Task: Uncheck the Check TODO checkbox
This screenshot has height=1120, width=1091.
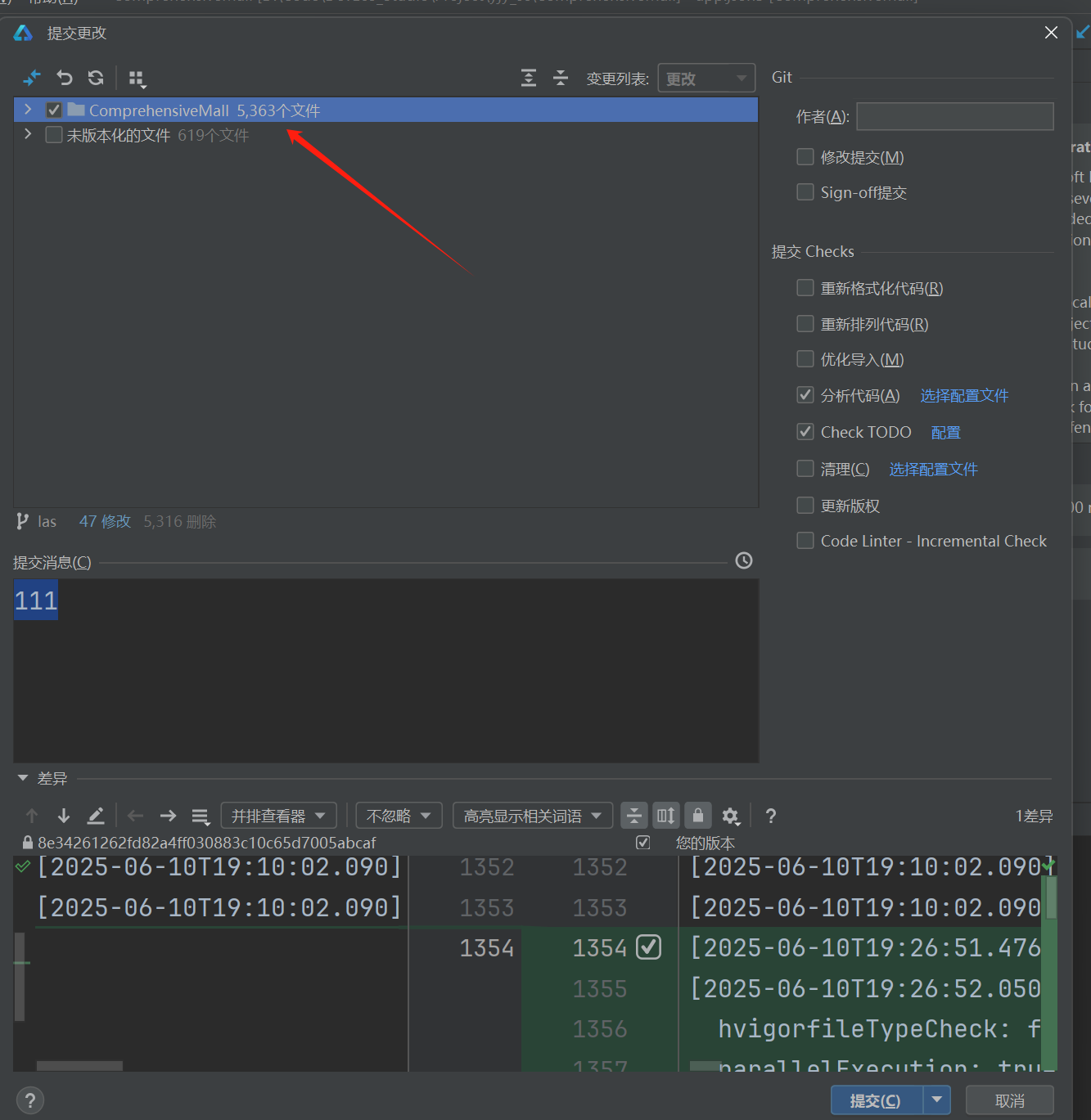Action: coord(805,432)
